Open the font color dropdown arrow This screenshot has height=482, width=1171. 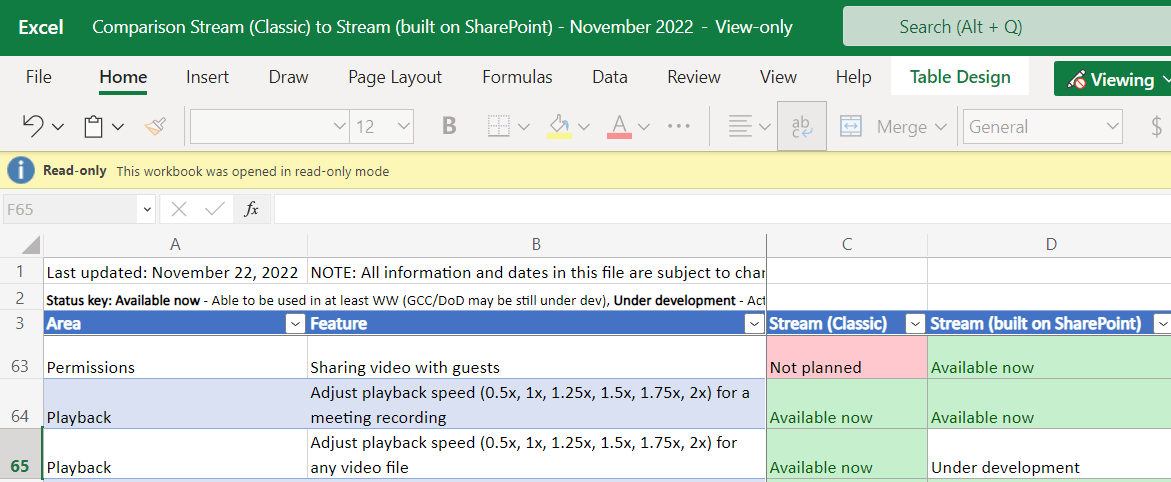coord(644,127)
